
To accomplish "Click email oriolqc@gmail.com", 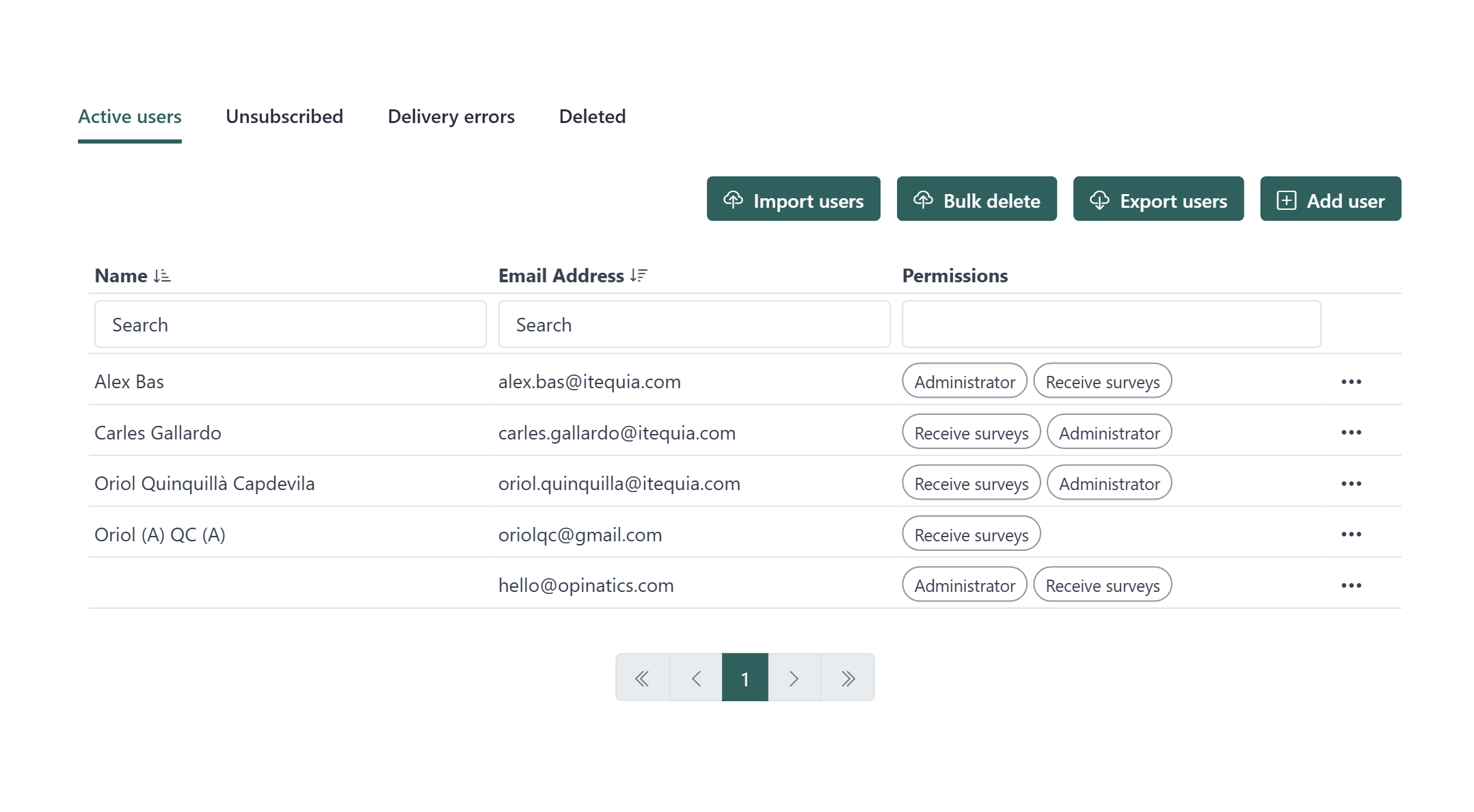I will pyautogui.click(x=580, y=534).
